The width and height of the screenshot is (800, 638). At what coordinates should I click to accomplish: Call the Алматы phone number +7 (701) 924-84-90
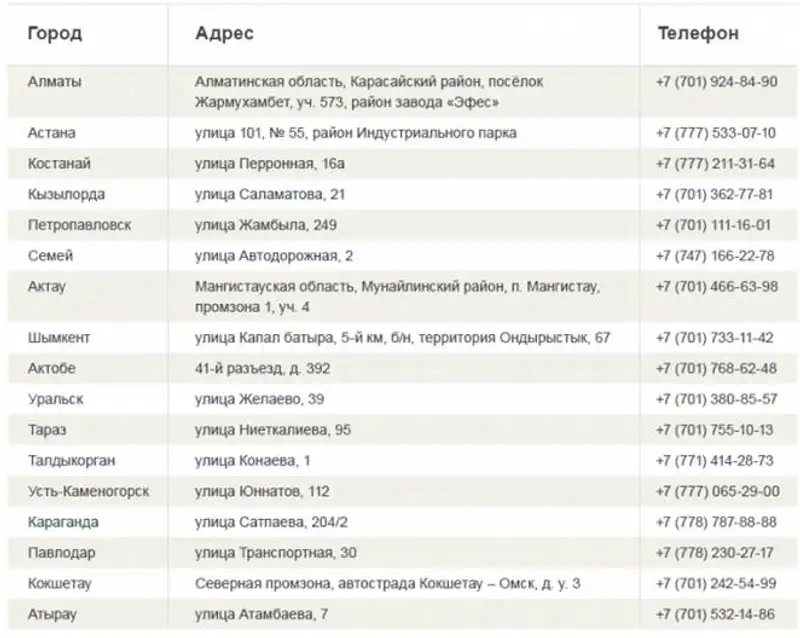click(x=716, y=82)
